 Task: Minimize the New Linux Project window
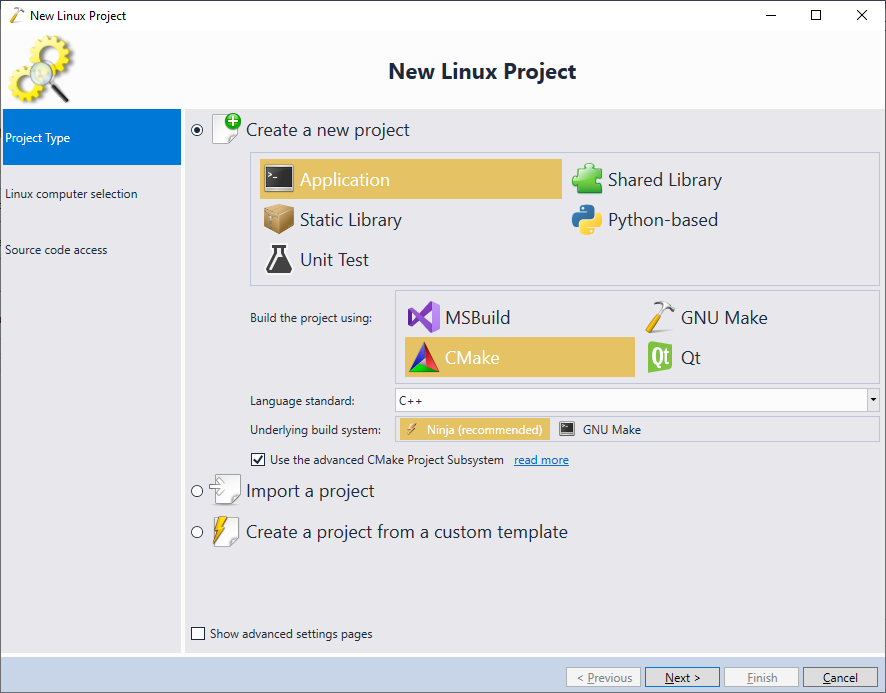(771, 15)
